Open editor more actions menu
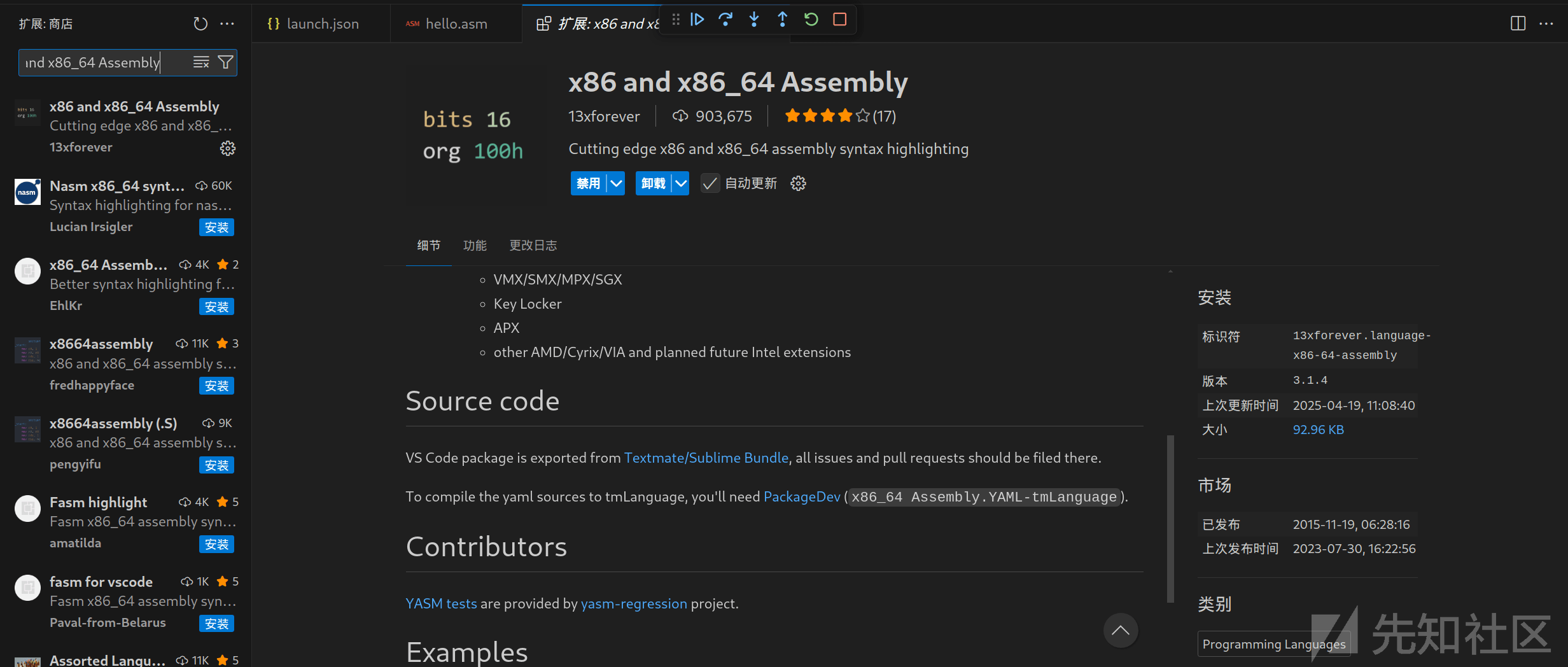The image size is (1568, 667). point(1546,24)
